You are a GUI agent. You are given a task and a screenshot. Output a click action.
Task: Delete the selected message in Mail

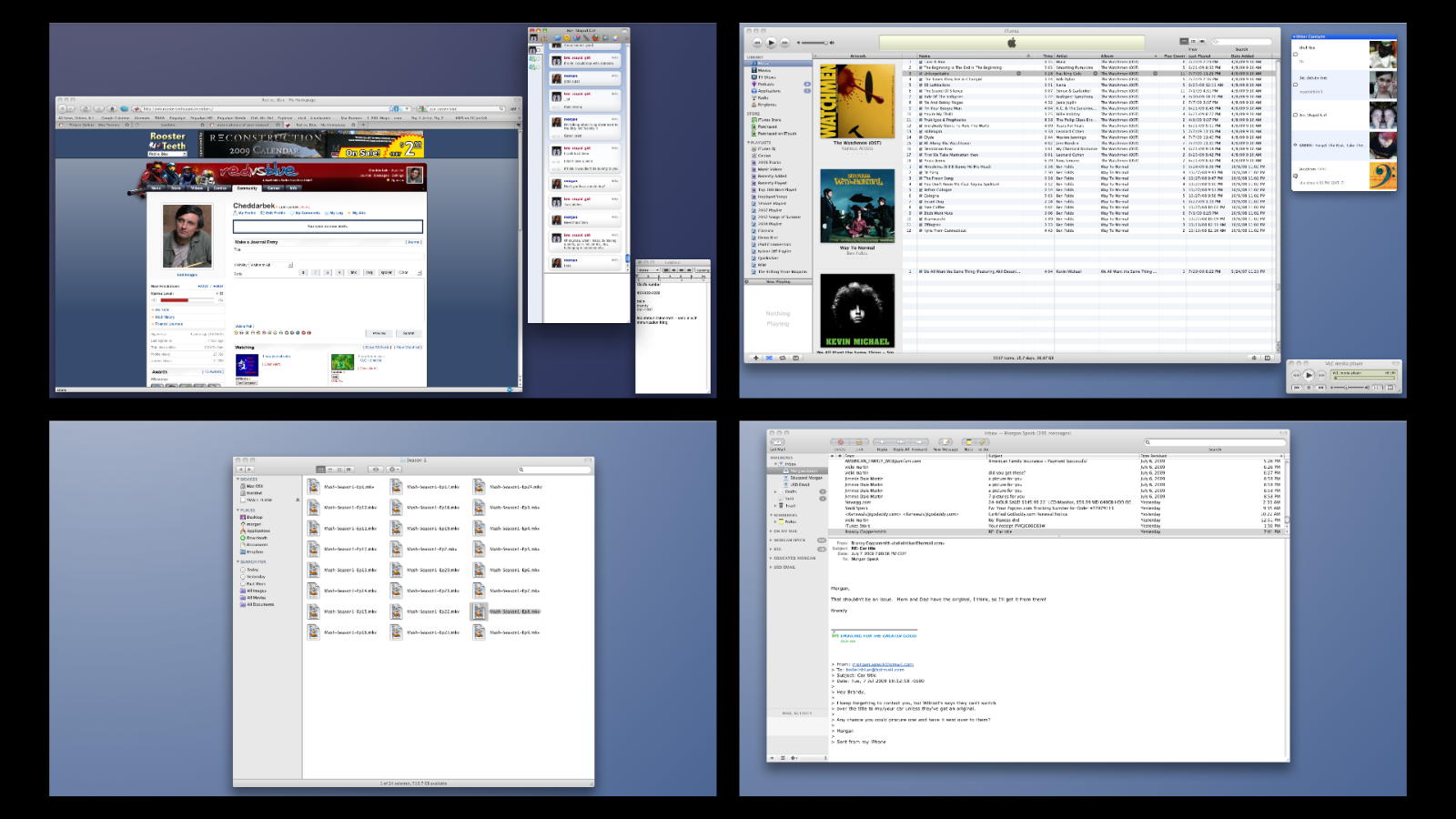[840, 442]
